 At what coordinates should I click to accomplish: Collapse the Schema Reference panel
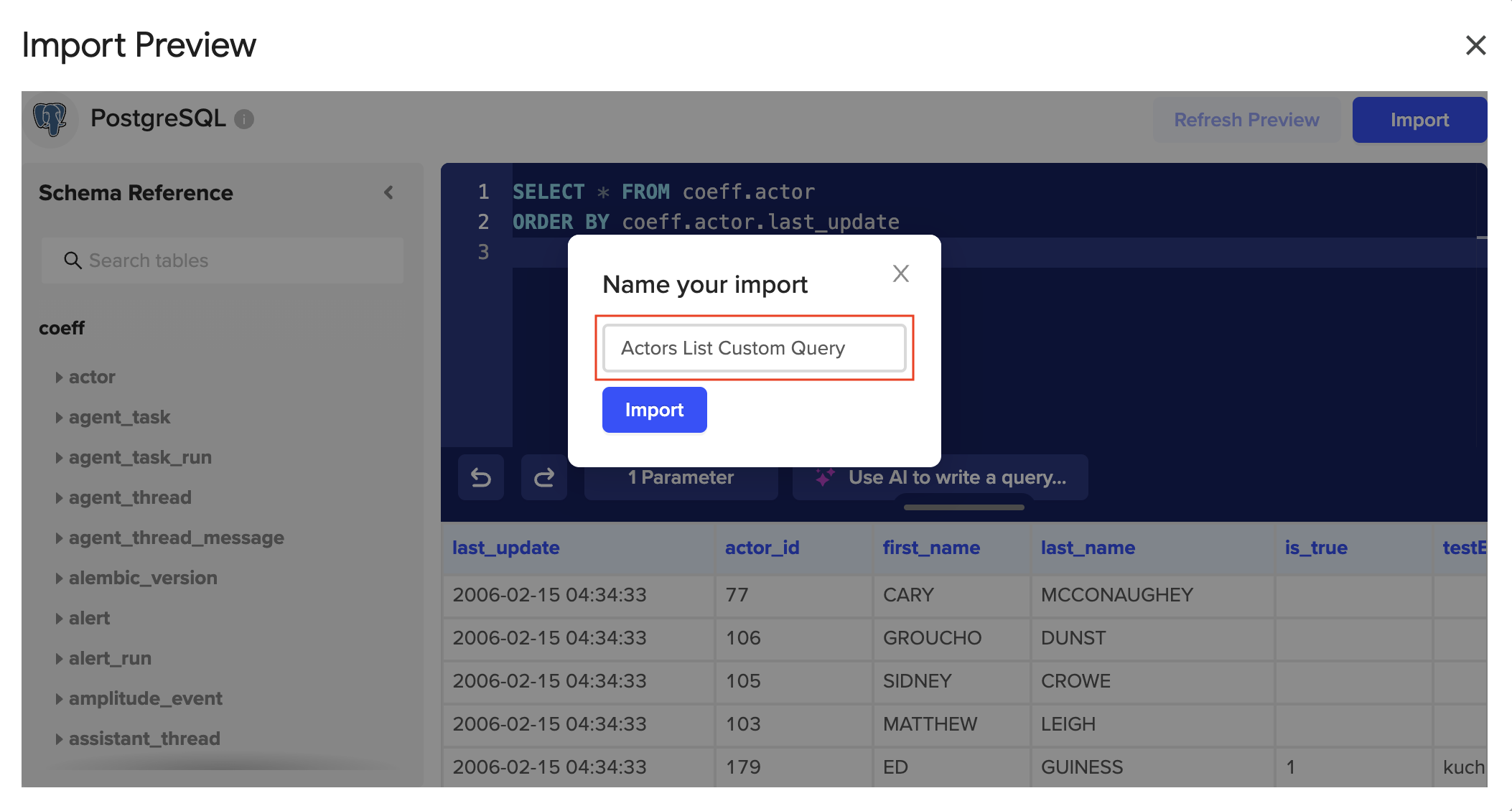[388, 192]
